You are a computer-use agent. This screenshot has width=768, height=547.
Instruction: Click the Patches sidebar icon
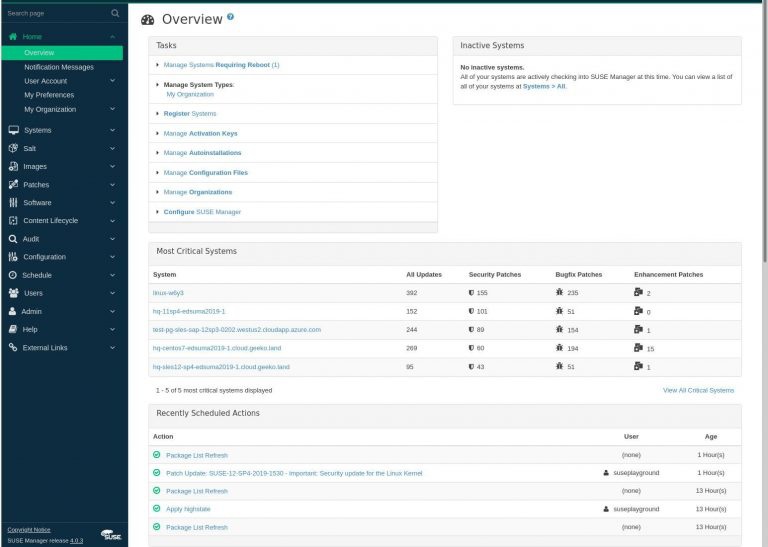[13, 185]
